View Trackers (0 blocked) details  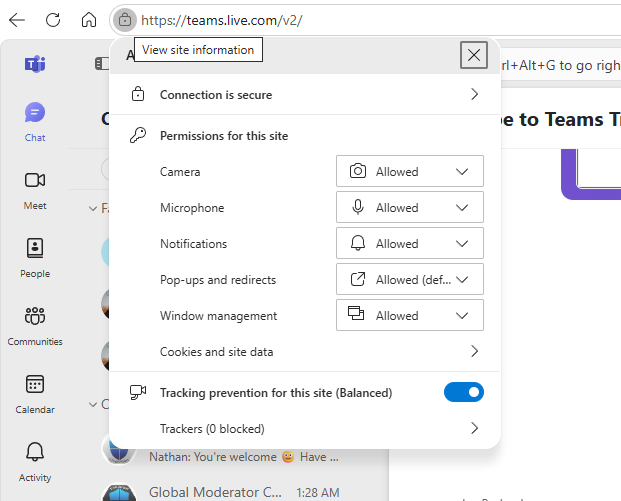click(305, 429)
